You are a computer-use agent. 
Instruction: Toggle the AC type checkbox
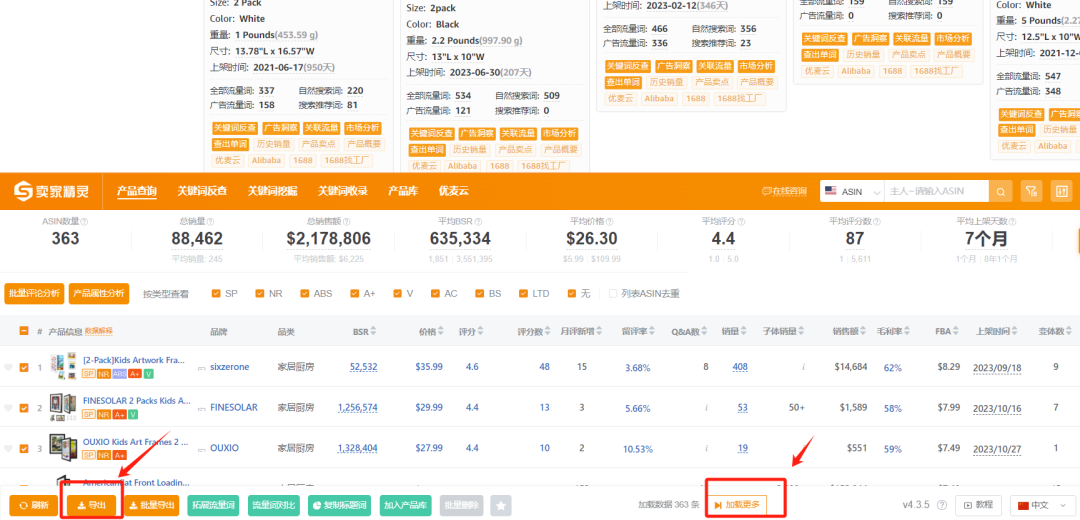435,293
